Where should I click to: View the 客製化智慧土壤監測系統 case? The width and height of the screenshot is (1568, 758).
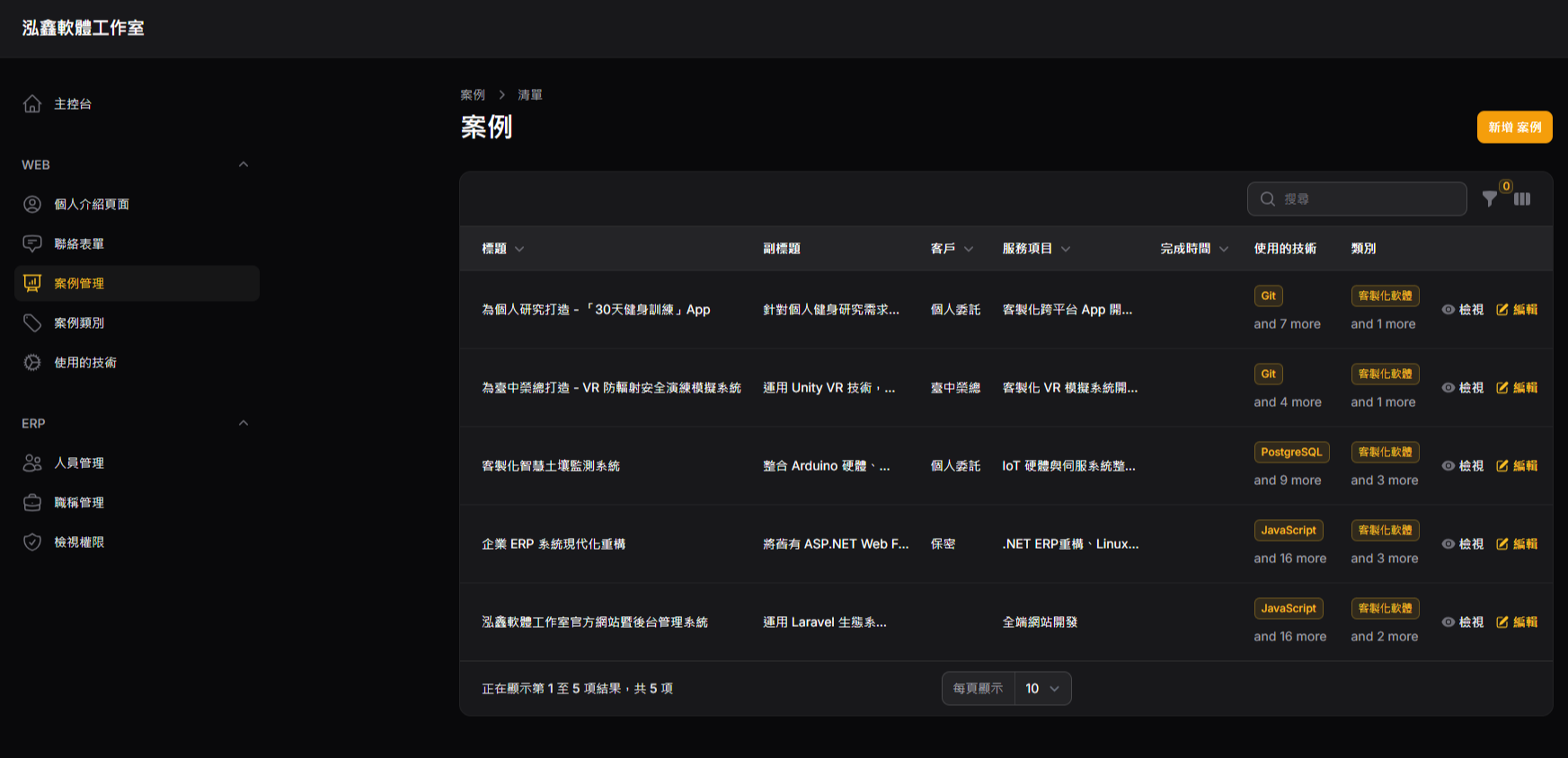pos(1463,466)
